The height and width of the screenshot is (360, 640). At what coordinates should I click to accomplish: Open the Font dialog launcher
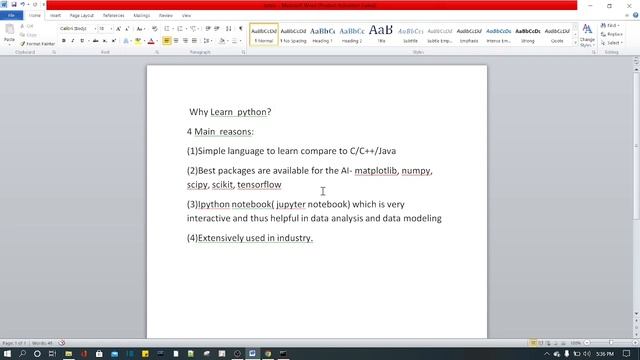157,53
